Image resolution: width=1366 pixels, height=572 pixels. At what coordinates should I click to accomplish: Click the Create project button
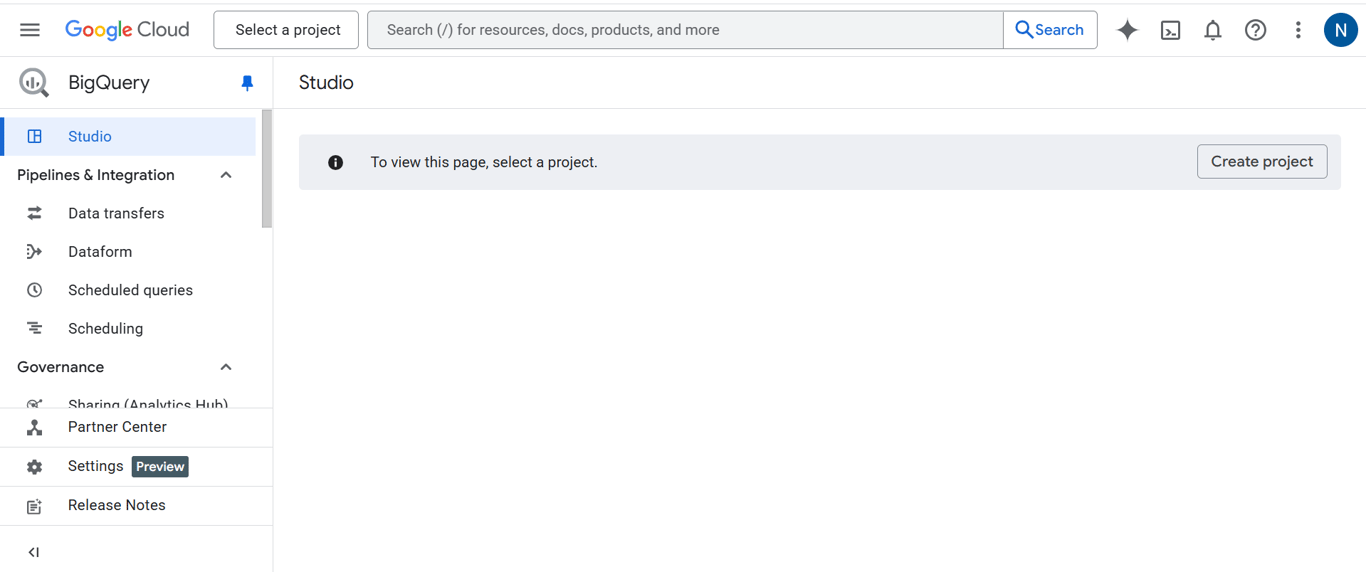[1262, 161]
